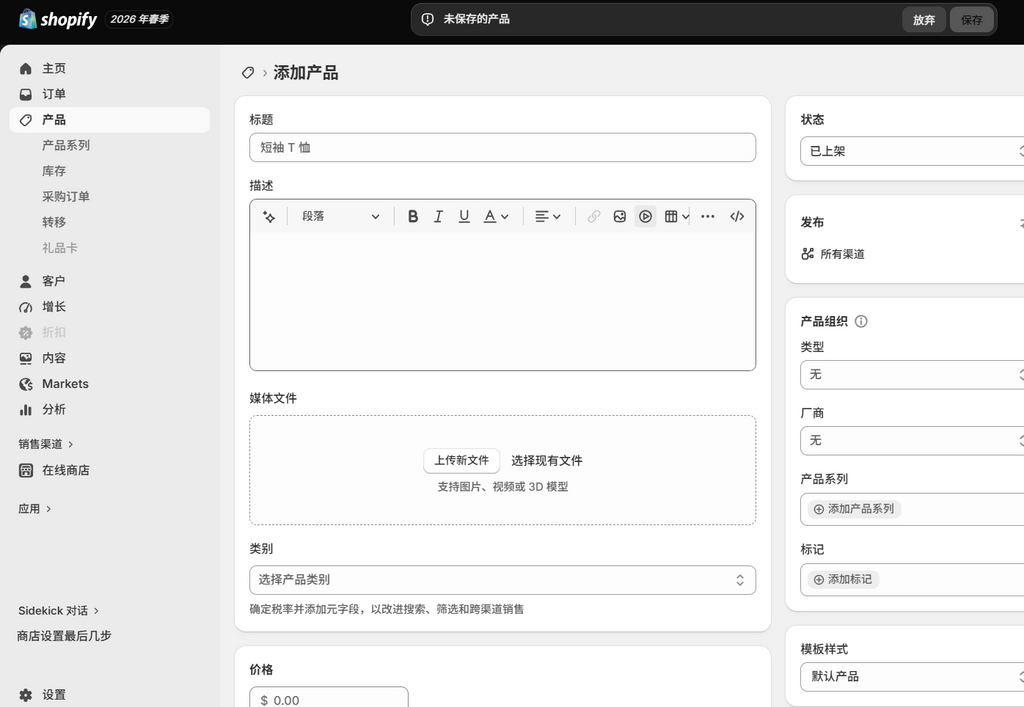Click the 产品 tag icon in sidebar
The width and height of the screenshot is (1024, 707).
coord(25,120)
